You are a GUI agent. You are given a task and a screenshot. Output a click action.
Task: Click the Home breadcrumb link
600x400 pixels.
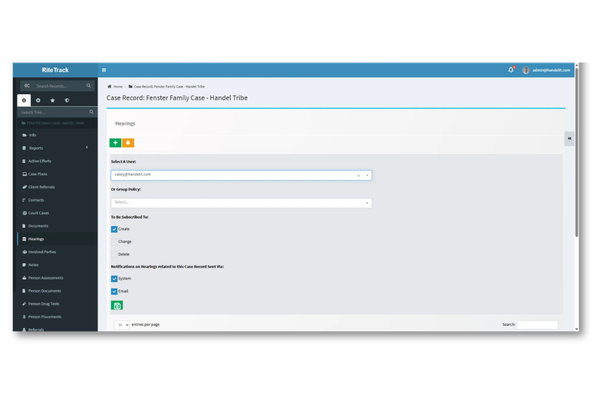pos(118,87)
